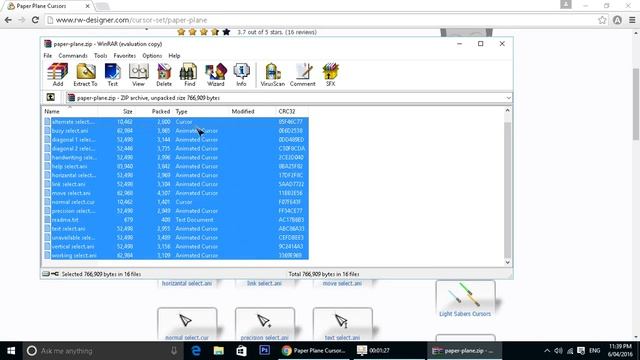
Task: Open the Windows Store taskbar icon
Action: pyautogui.click(x=241, y=351)
